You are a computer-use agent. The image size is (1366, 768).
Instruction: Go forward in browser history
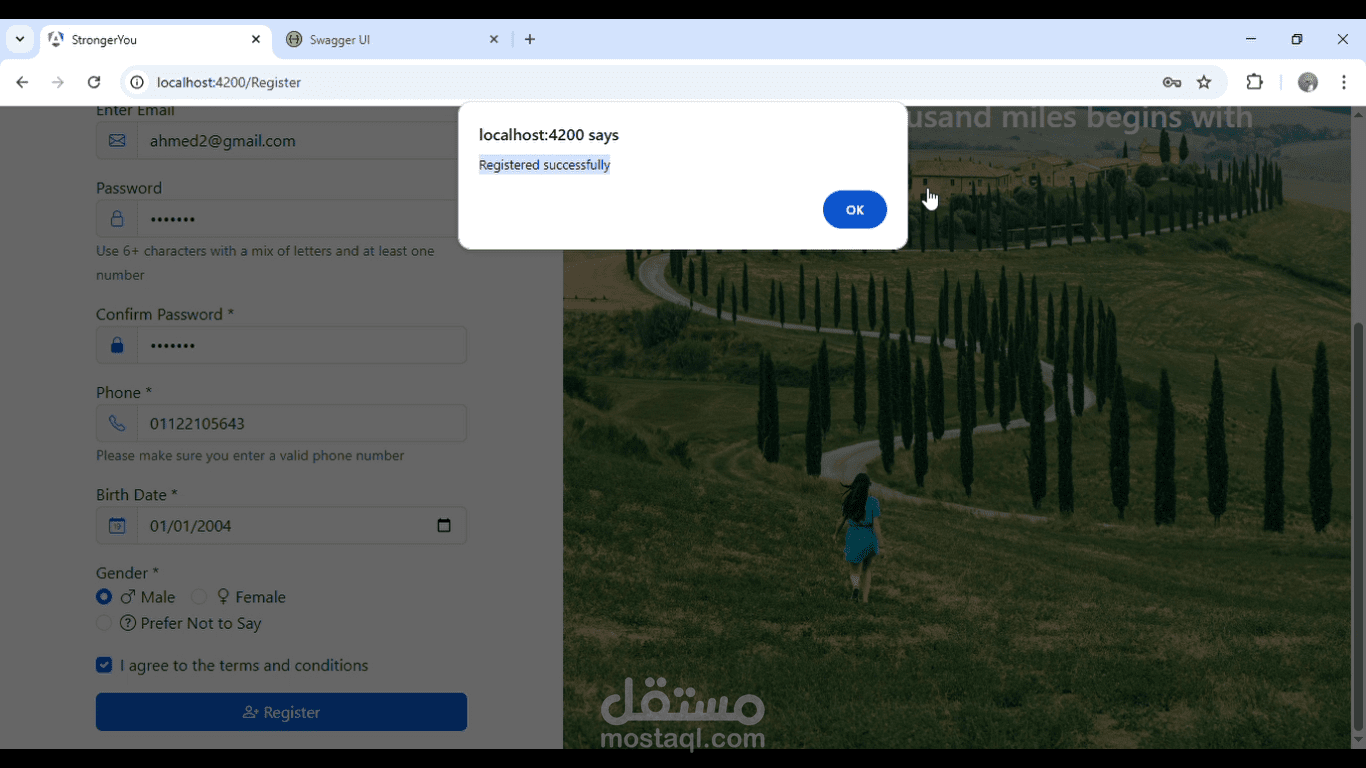click(x=58, y=82)
